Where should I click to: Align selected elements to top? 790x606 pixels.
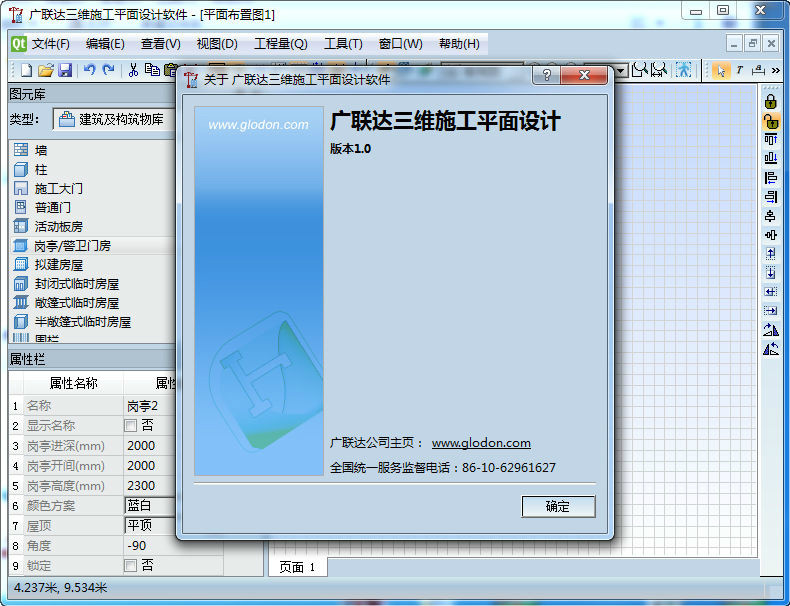click(770, 140)
